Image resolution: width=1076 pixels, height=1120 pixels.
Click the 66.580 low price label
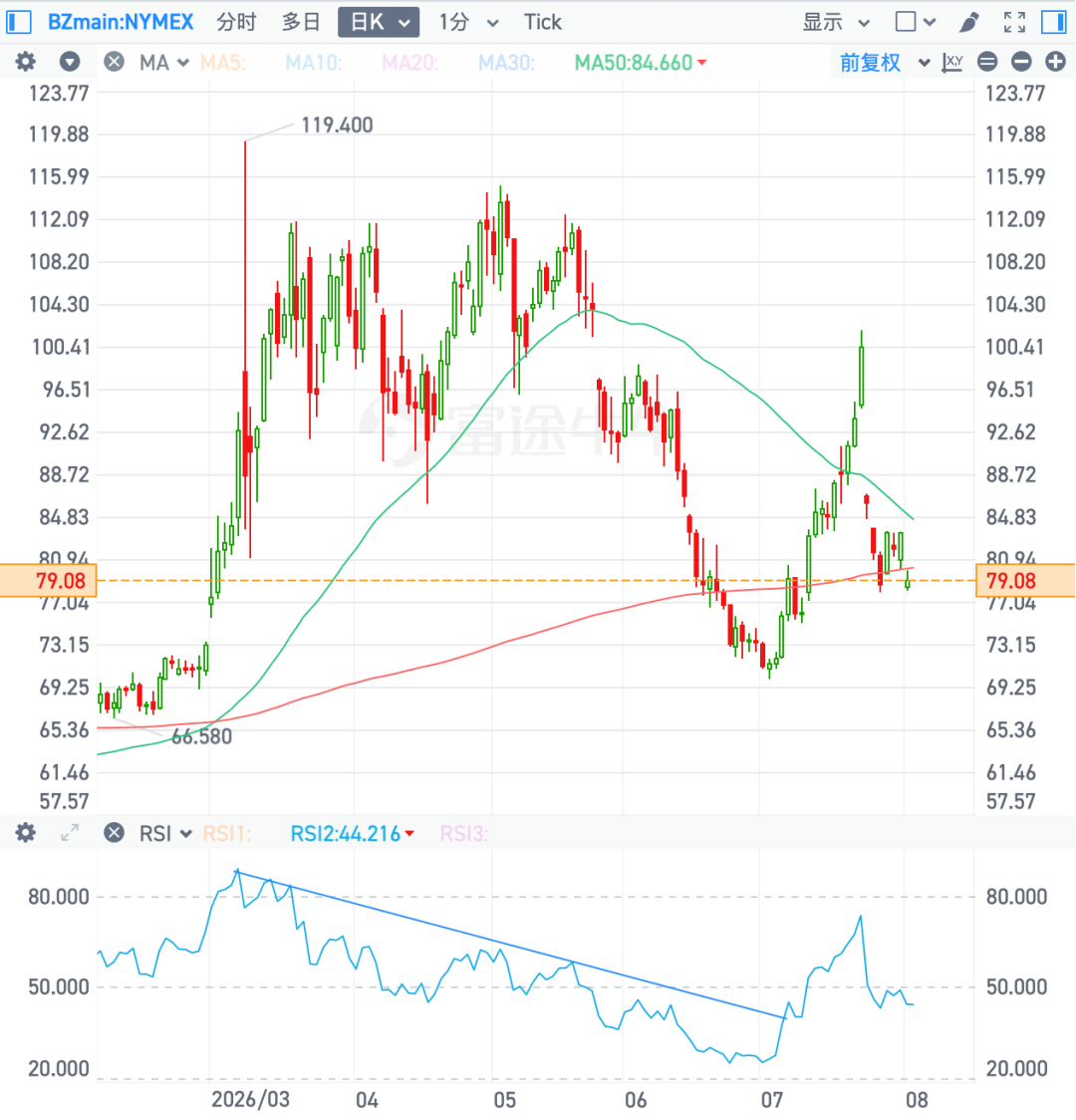[x=201, y=736]
